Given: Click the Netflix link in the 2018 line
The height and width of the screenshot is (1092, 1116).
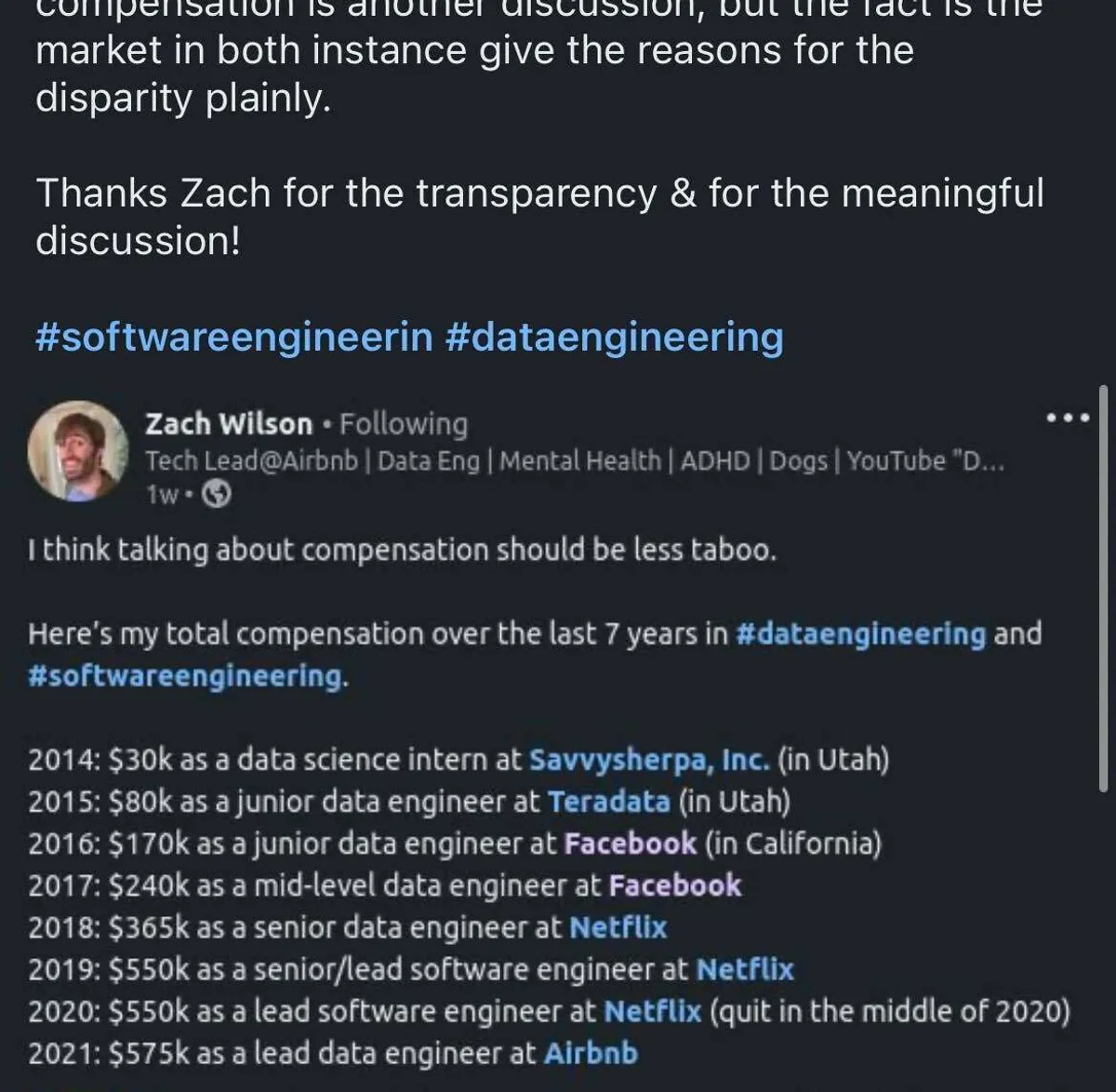Looking at the screenshot, I should [618, 927].
